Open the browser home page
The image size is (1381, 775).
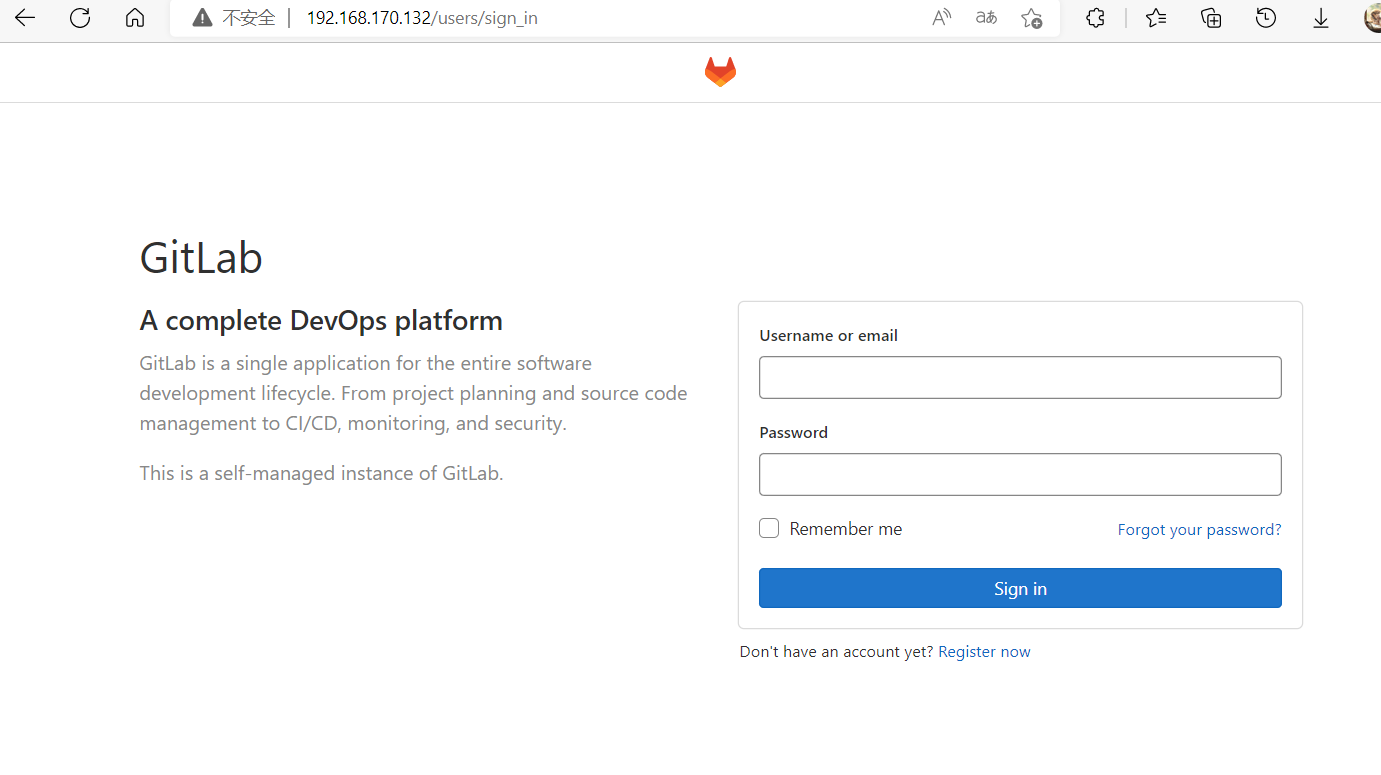coord(135,18)
